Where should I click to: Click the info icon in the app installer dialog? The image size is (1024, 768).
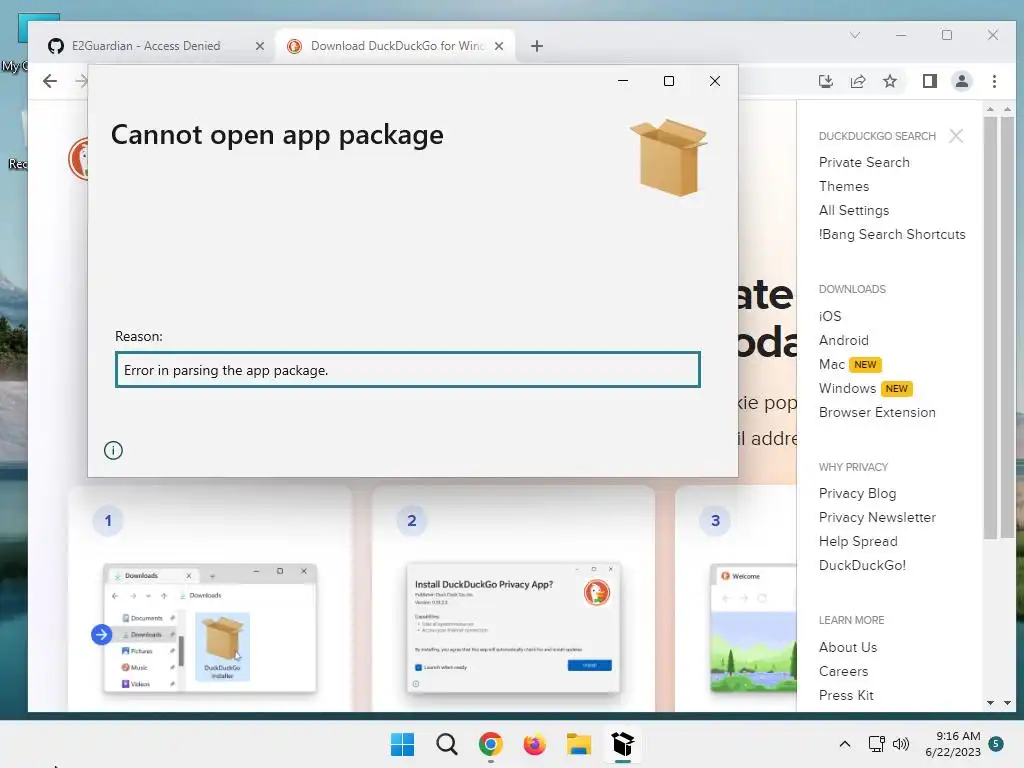tap(113, 450)
